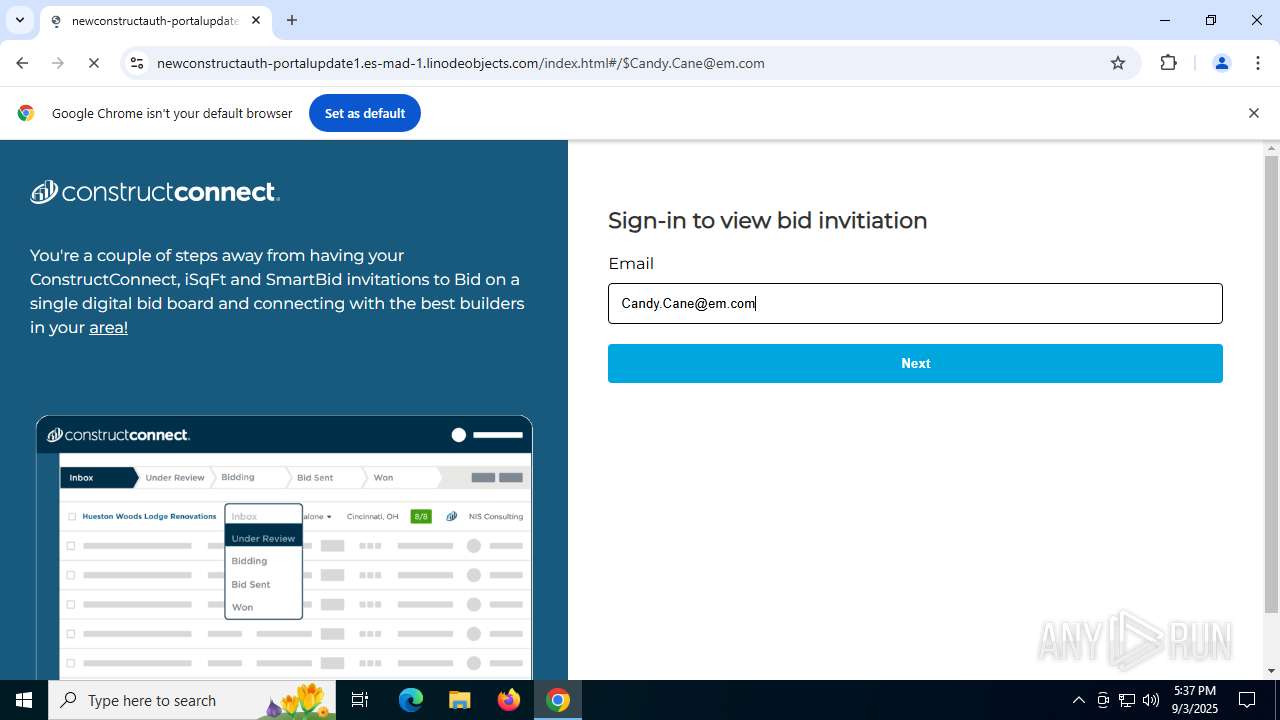
Task: Click the Email input field
Action: point(915,303)
